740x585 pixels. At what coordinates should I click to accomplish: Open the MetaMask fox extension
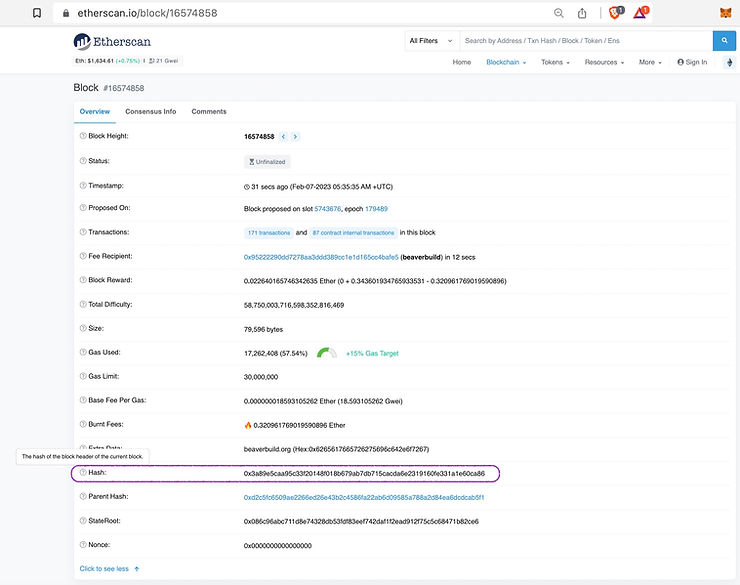[725, 13]
